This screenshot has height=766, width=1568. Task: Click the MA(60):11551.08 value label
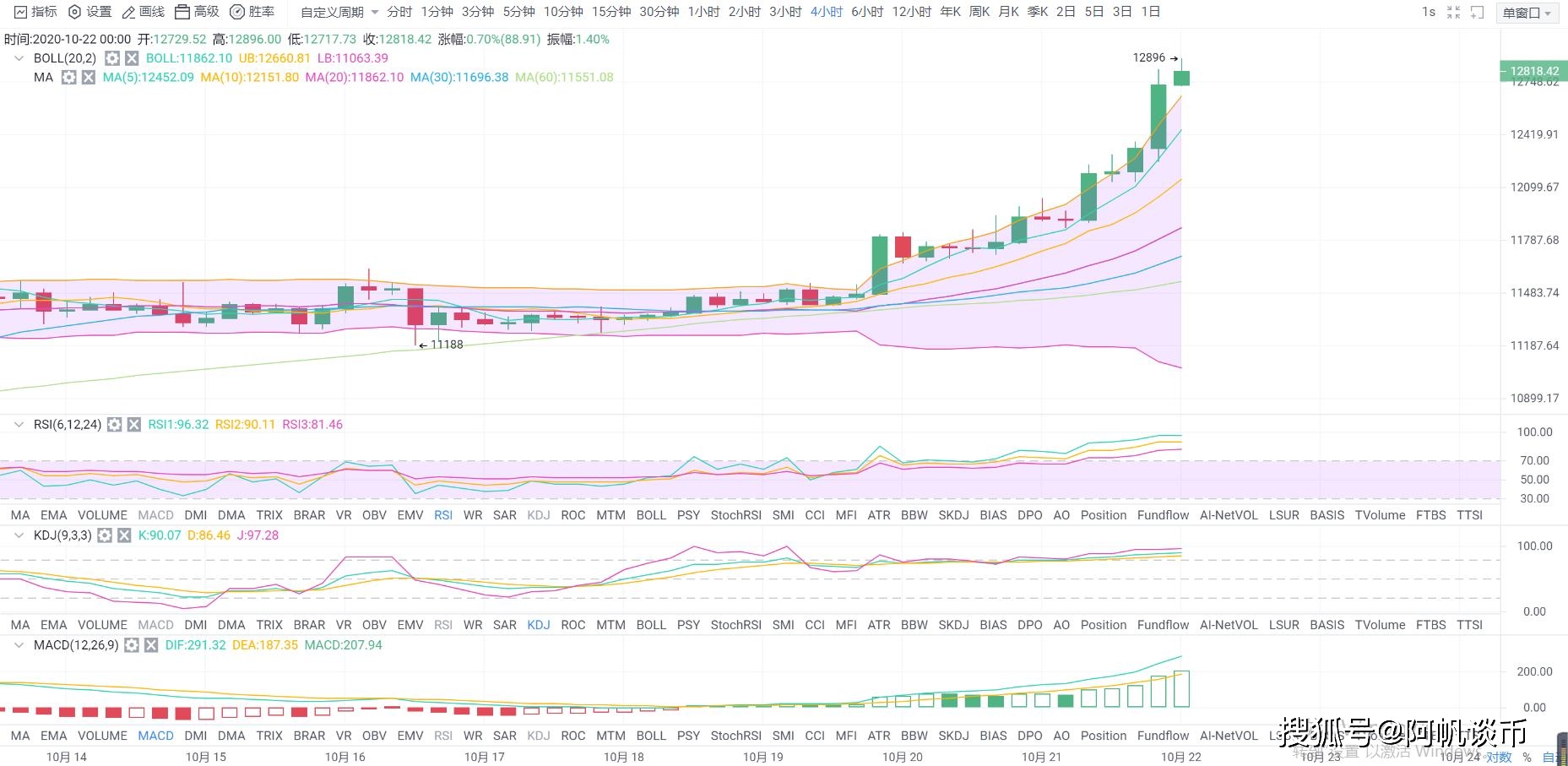(x=564, y=78)
